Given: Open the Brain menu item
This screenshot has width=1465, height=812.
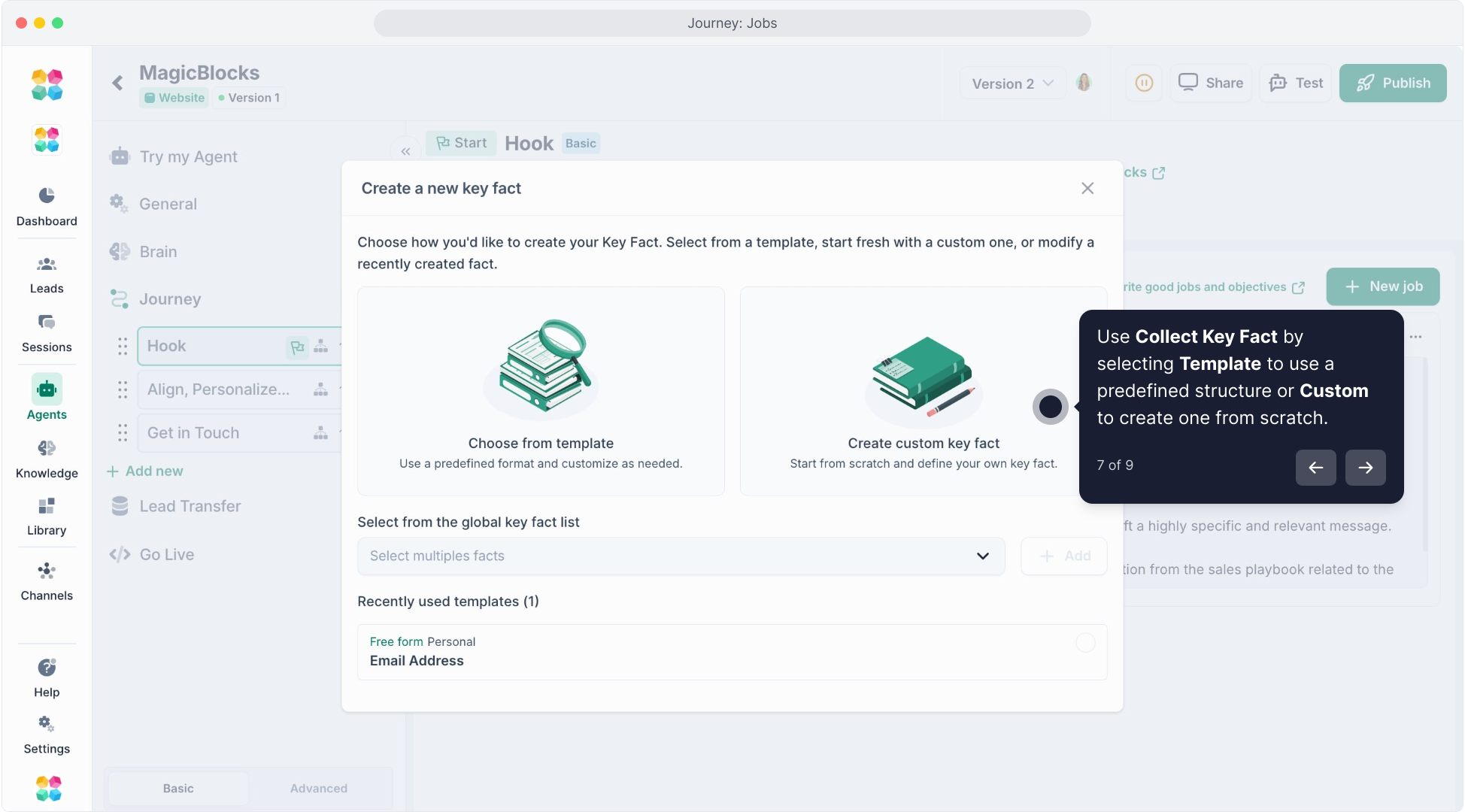Looking at the screenshot, I should coord(158,252).
